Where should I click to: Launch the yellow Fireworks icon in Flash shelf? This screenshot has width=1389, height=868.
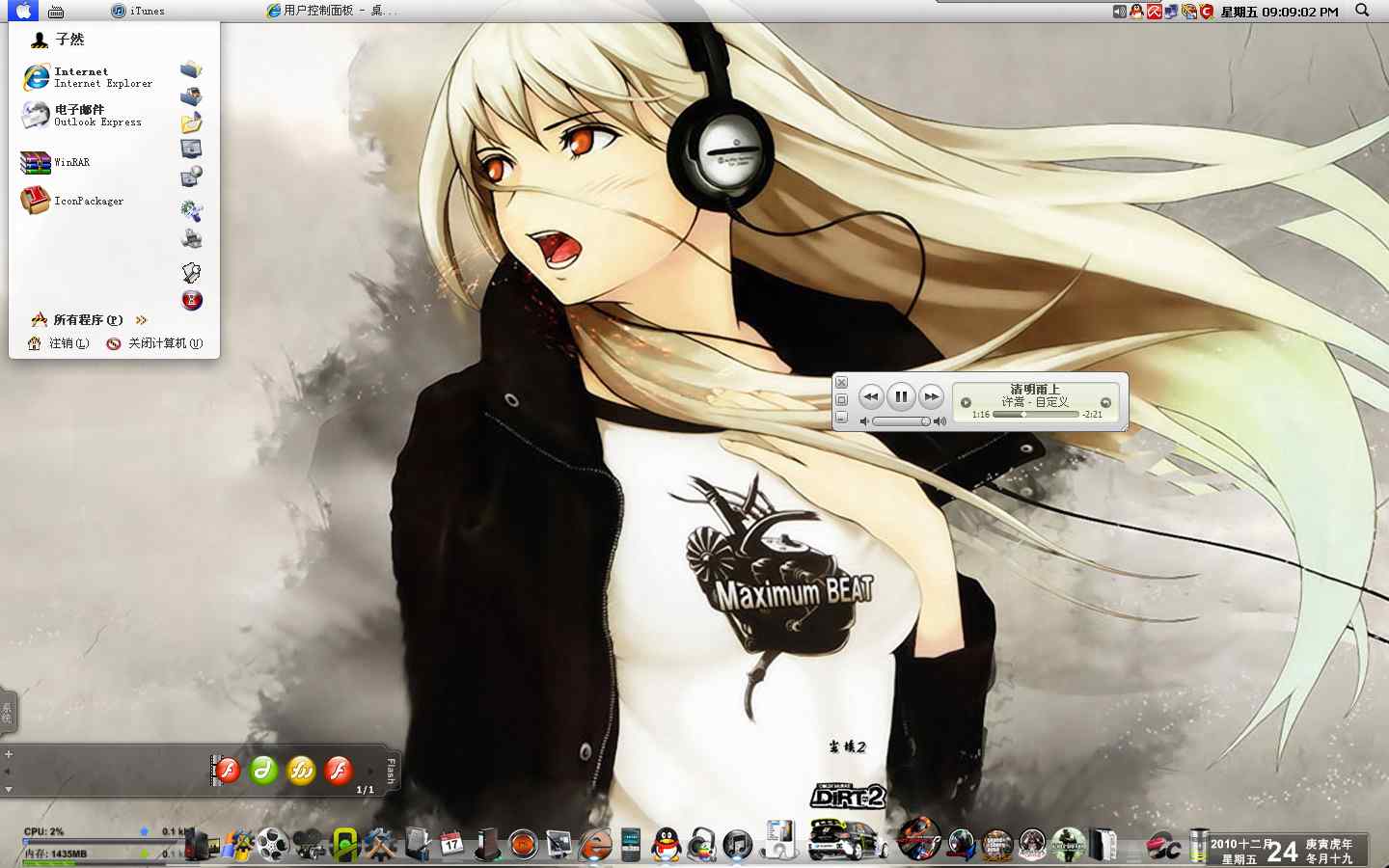click(302, 770)
